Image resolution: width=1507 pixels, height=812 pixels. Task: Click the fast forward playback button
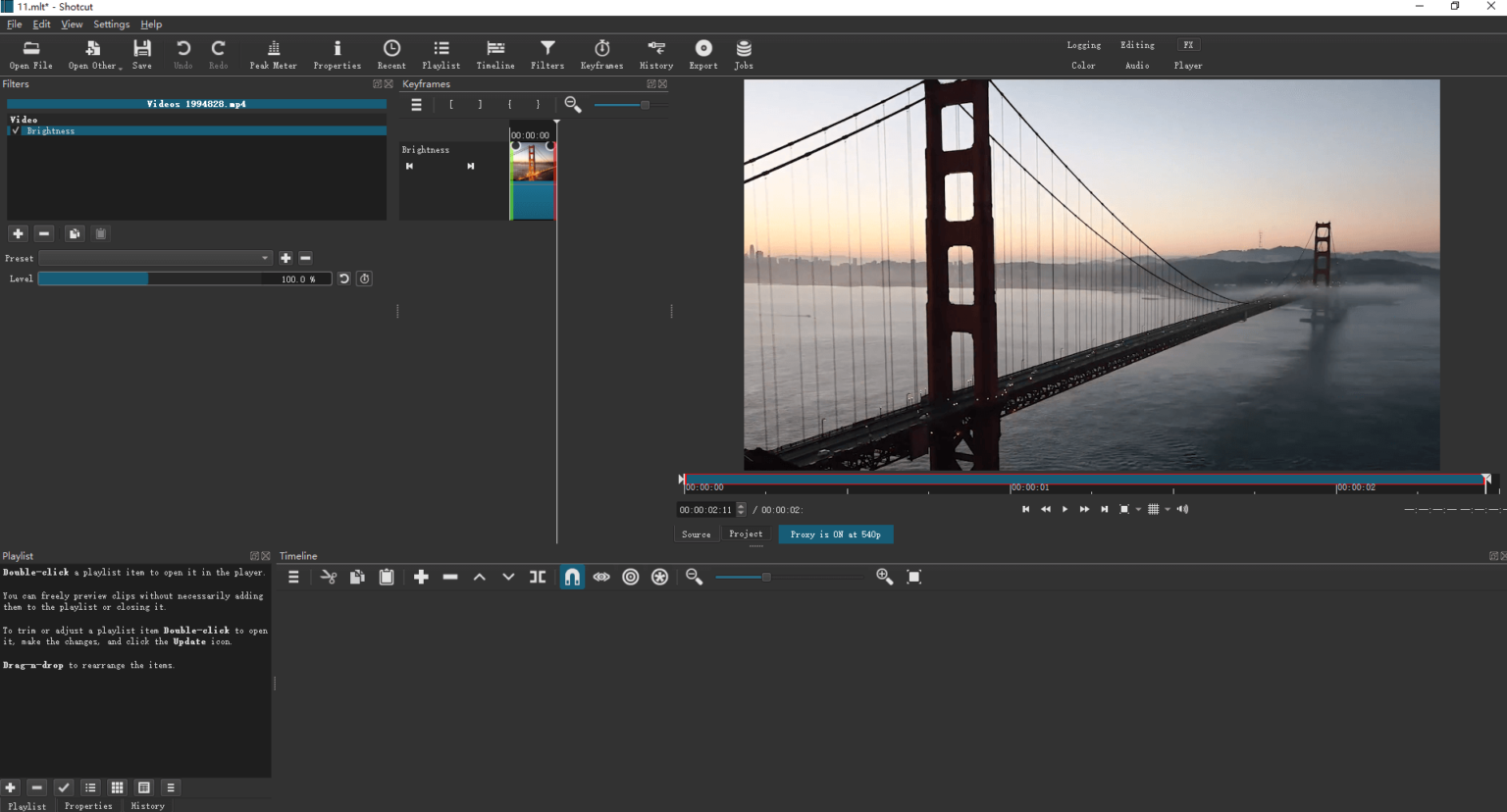coord(1084,509)
